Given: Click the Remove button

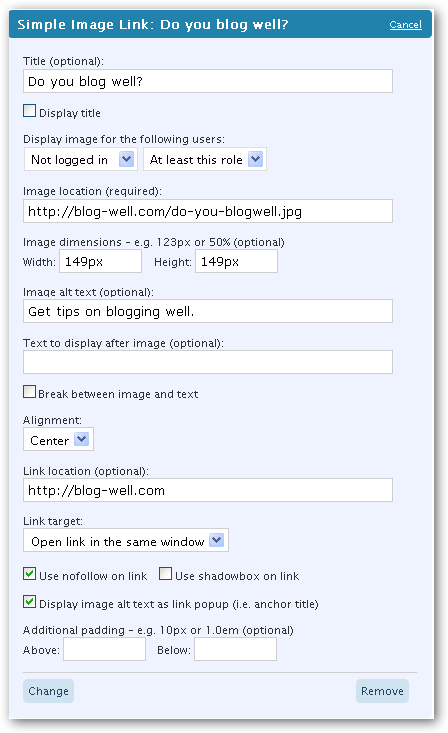Looking at the screenshot, I should pos(382,691).
